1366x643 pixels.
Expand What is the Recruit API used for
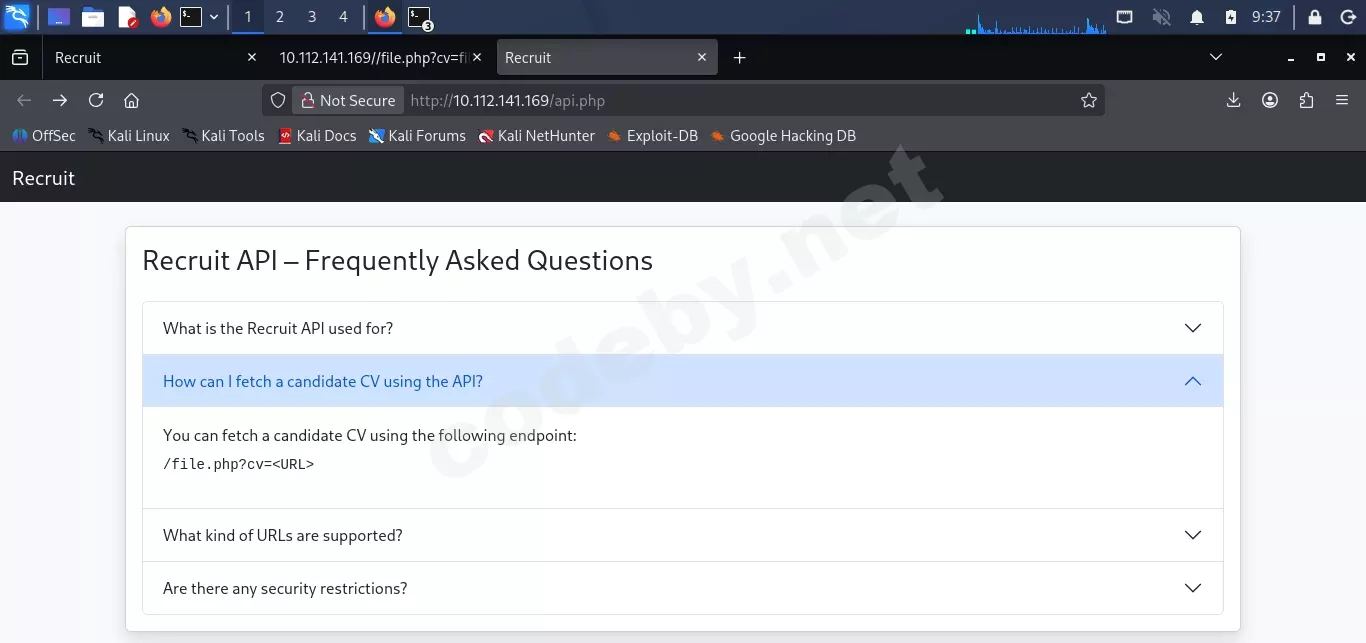(683, 328)
